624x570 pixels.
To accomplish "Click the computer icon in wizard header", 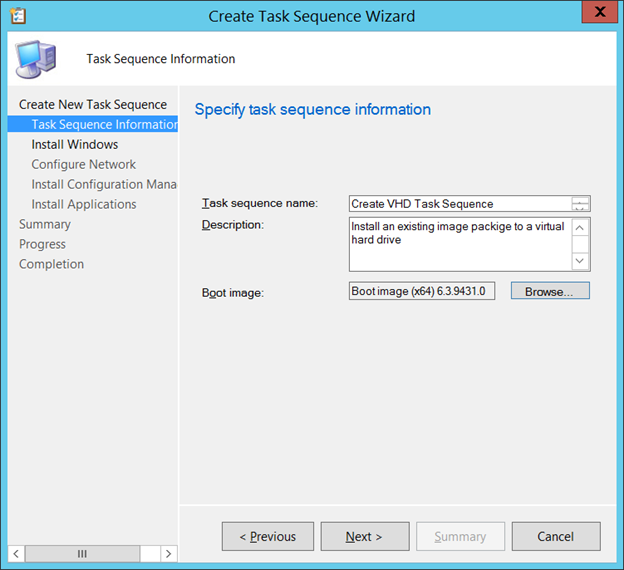I will [x=35, y=59].
